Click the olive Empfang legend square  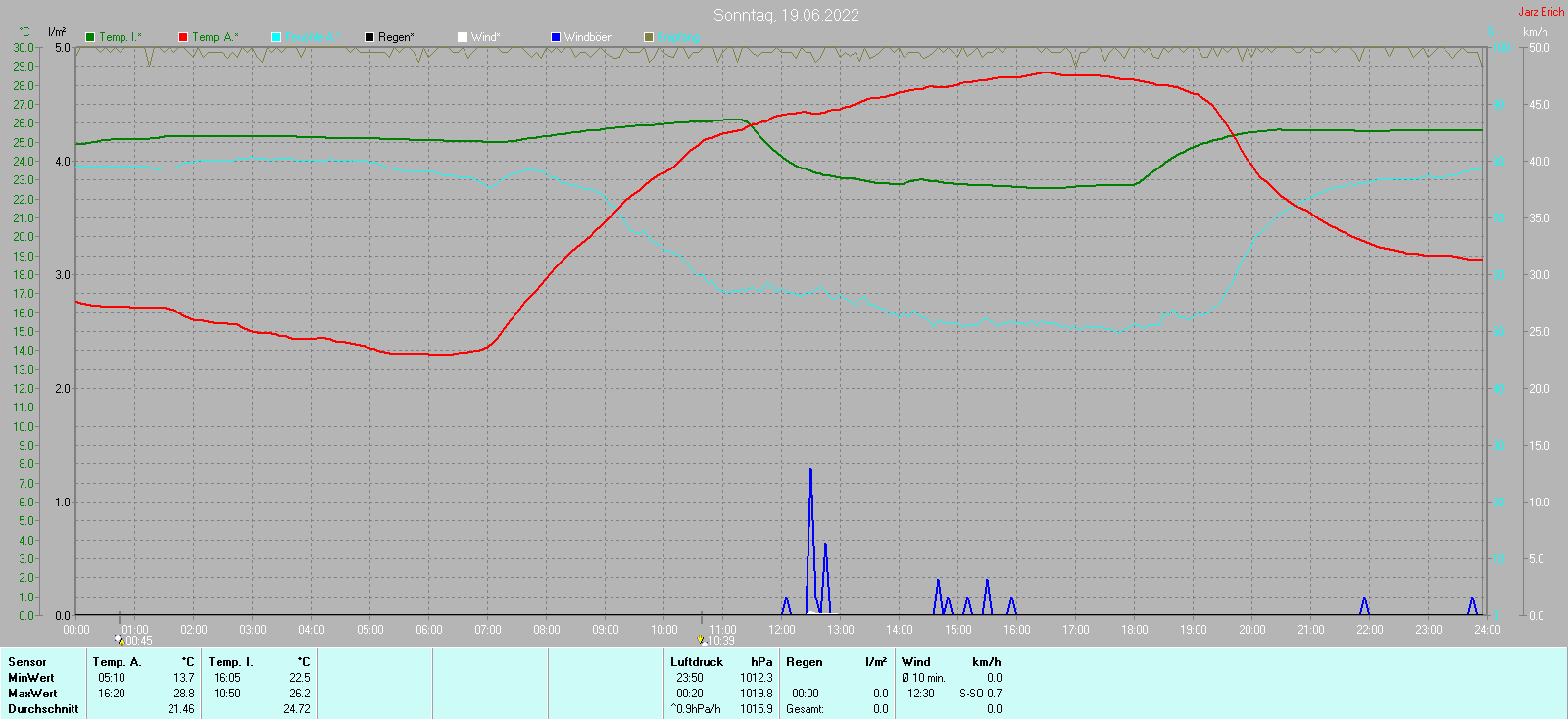(649, 37)
